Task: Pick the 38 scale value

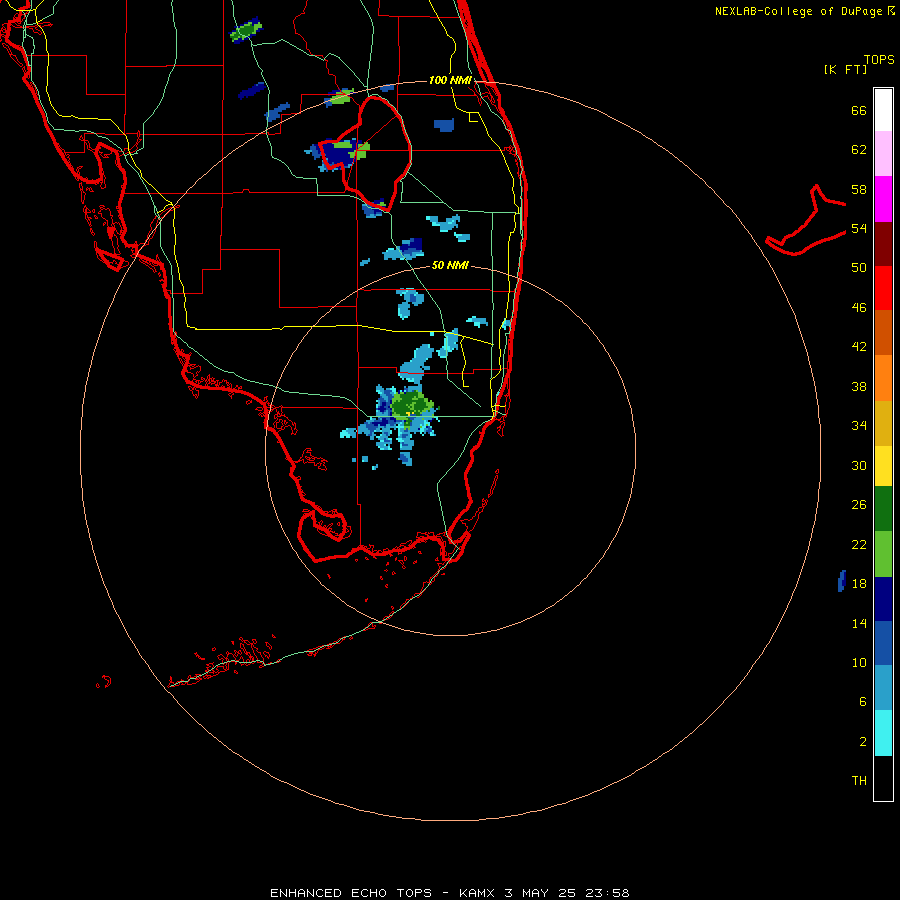Action: 859,386
